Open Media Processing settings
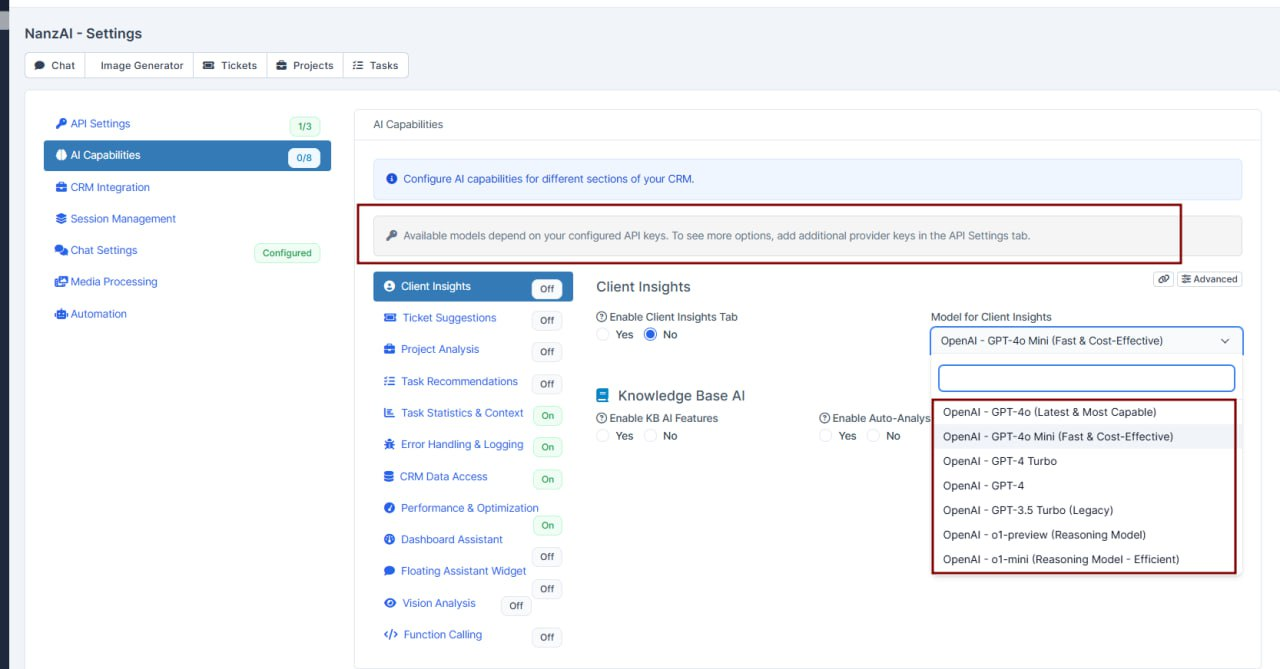This screenshot has height=669, width=1280. click(113, 282)
